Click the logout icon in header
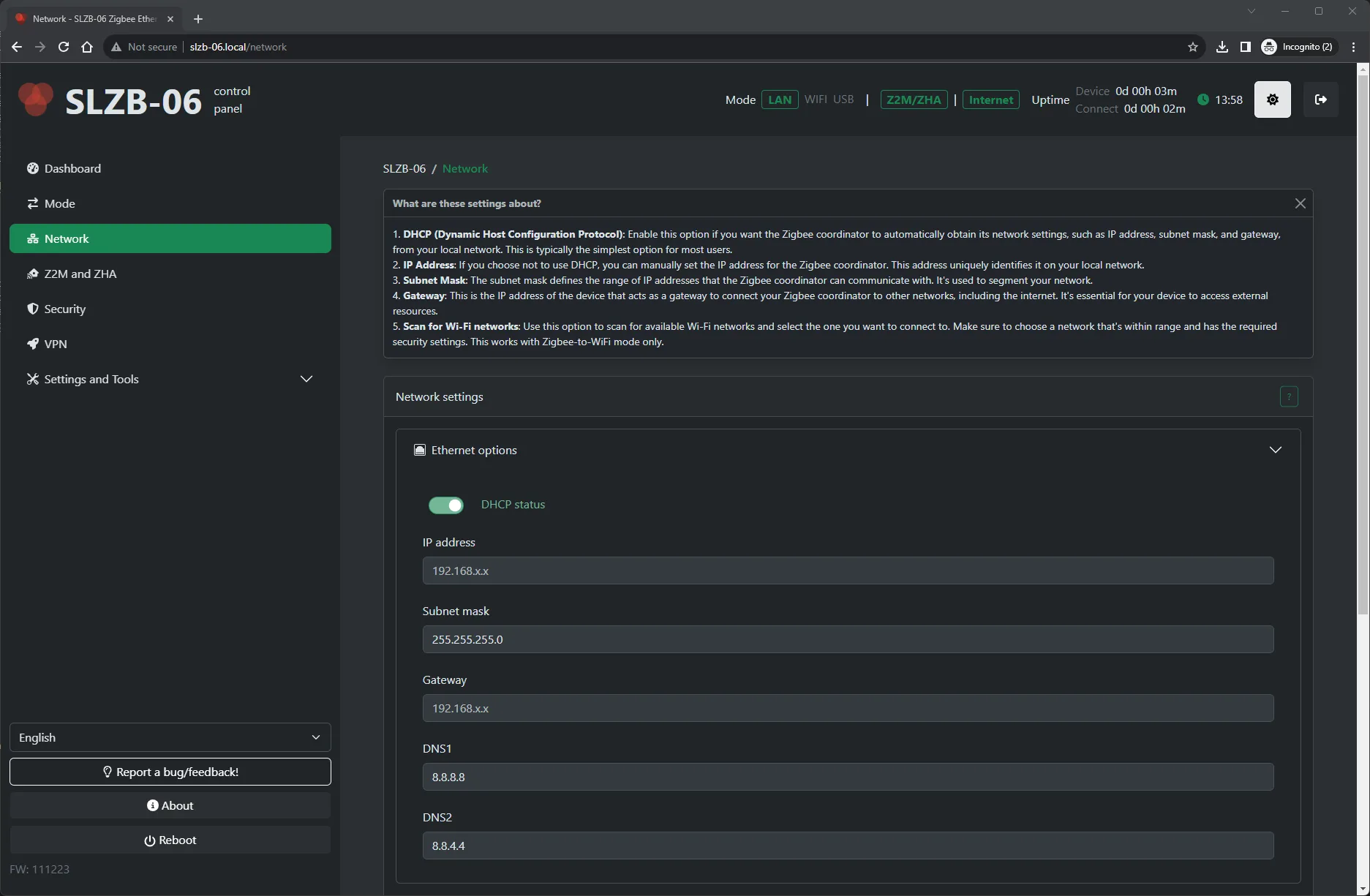Screen dimensions: 1370x896 [x=1320, y=99]
